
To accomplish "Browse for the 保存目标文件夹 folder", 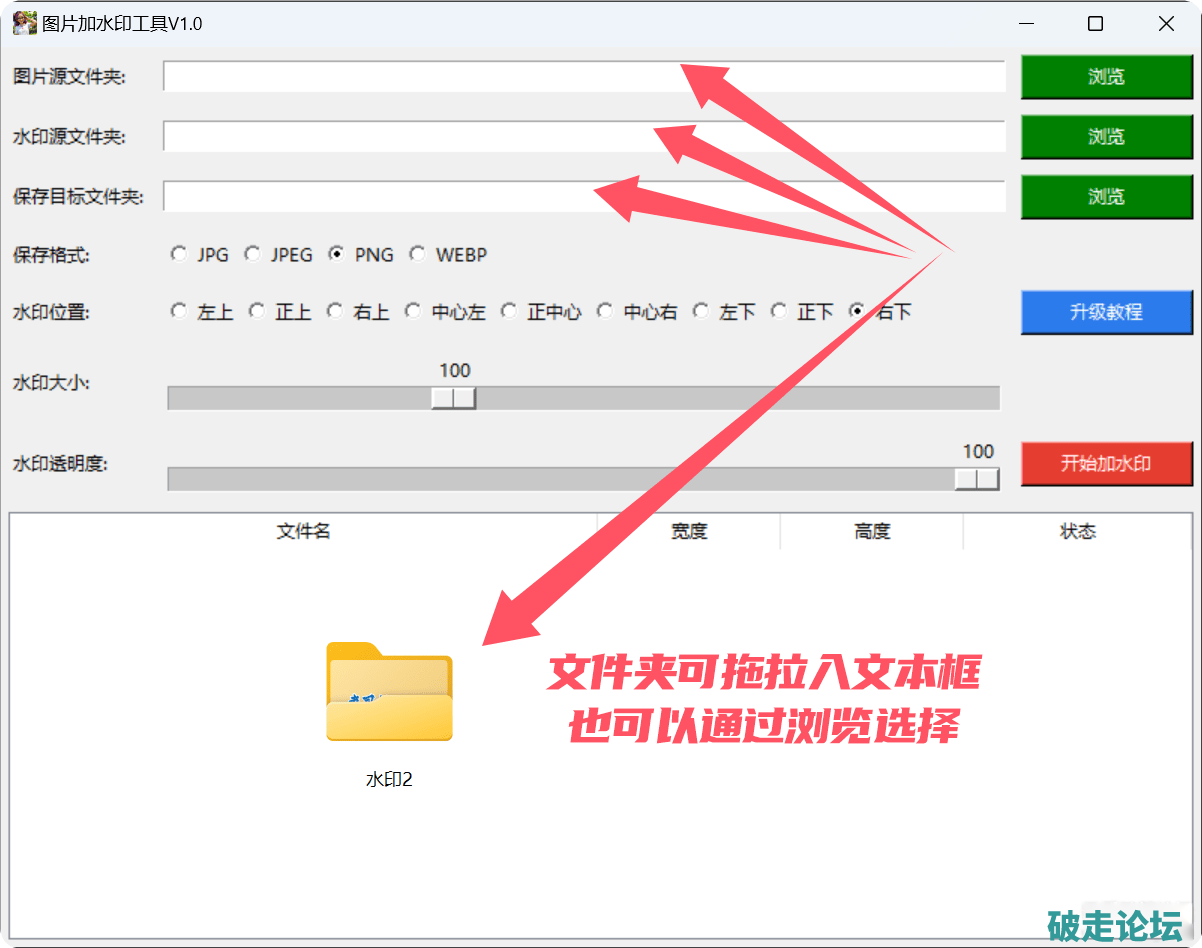I will pyautogui.click(x=1106, y=197).
